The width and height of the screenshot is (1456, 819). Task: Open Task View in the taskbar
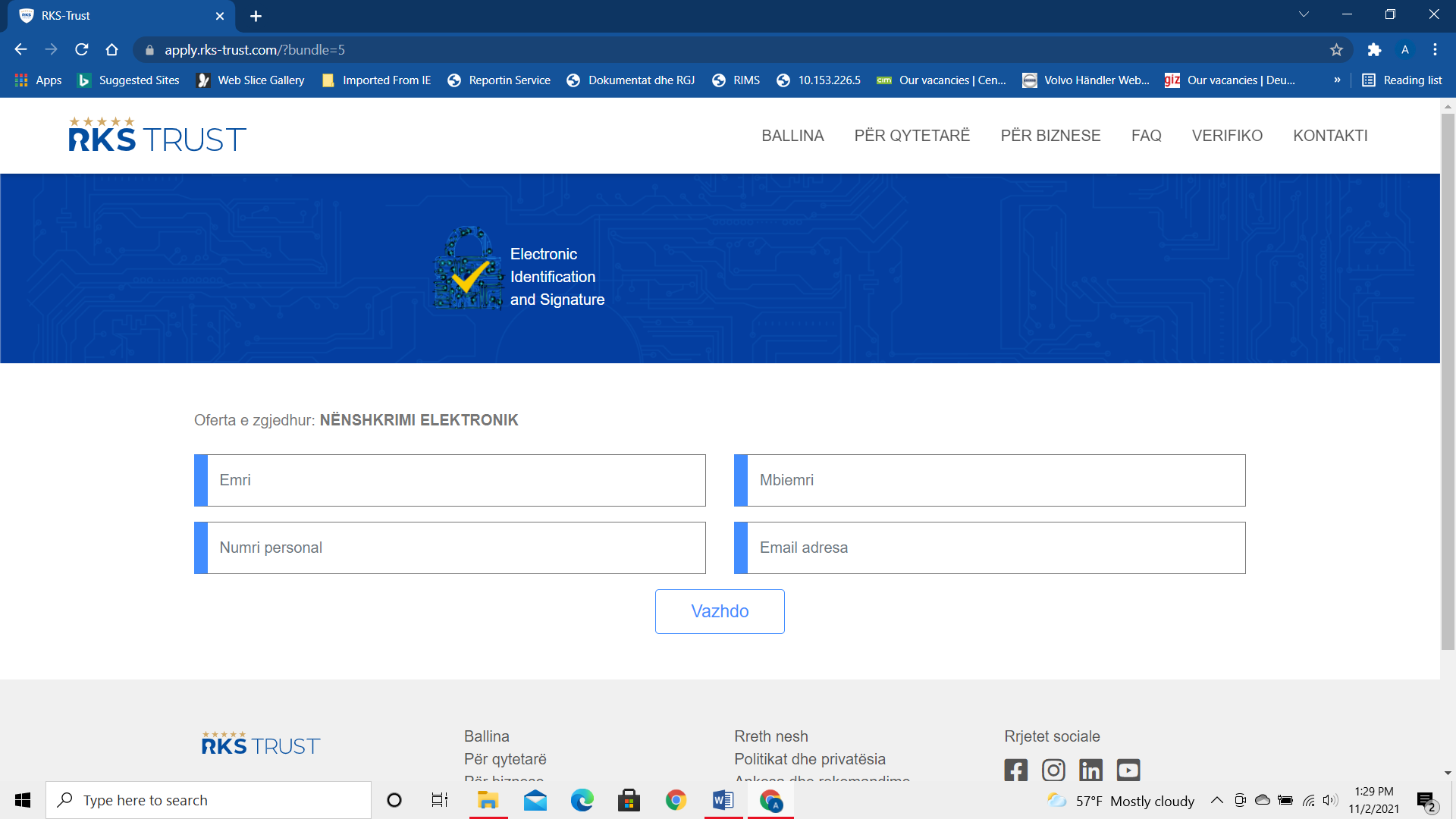coord(440,800)
